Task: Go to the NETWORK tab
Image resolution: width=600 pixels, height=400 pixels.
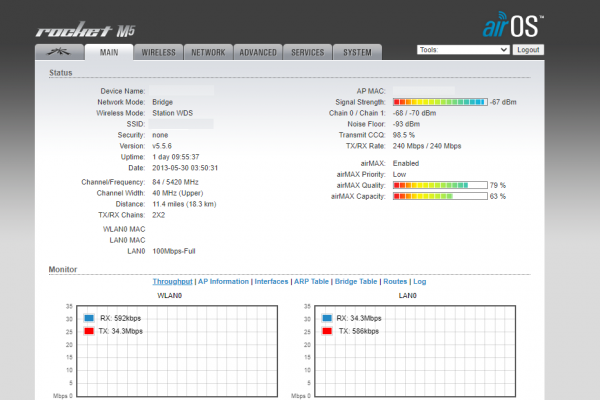Action: pyautogui.click(x=208, y=51)
